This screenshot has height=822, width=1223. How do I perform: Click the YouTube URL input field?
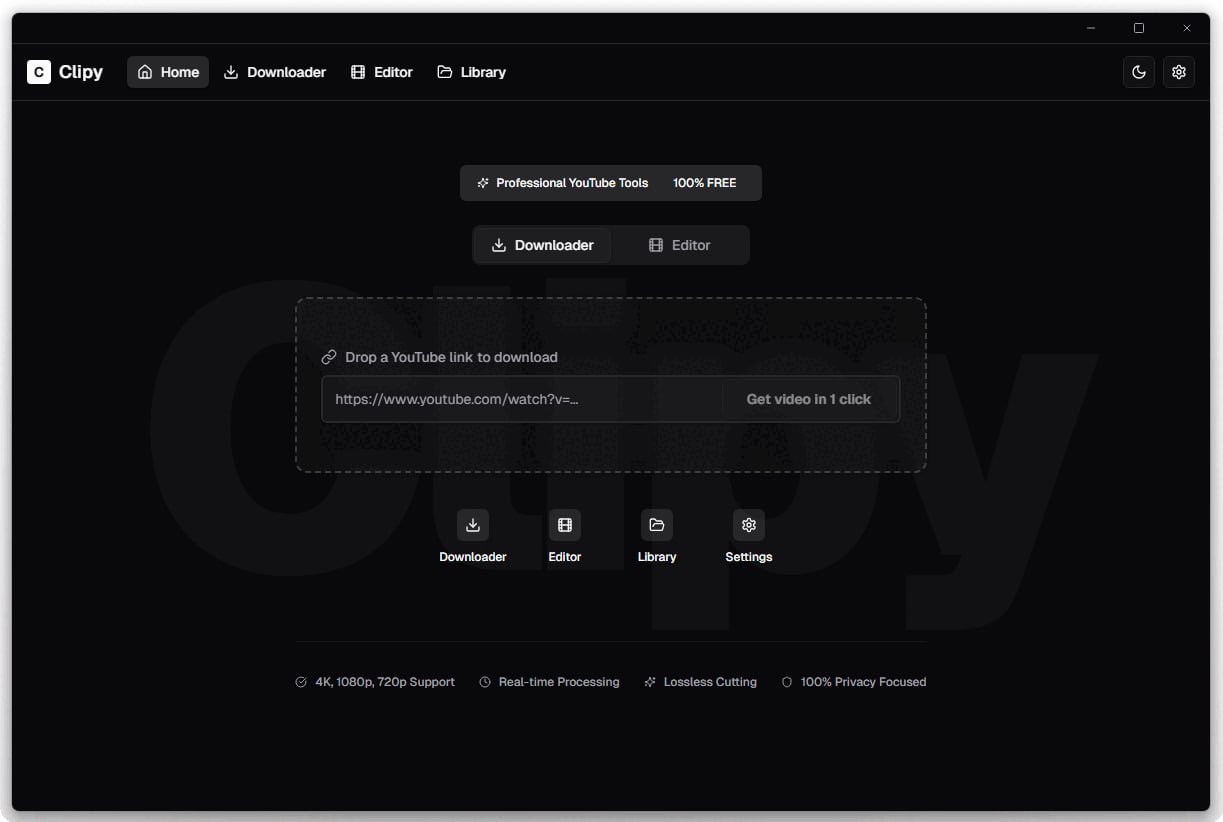520,399
